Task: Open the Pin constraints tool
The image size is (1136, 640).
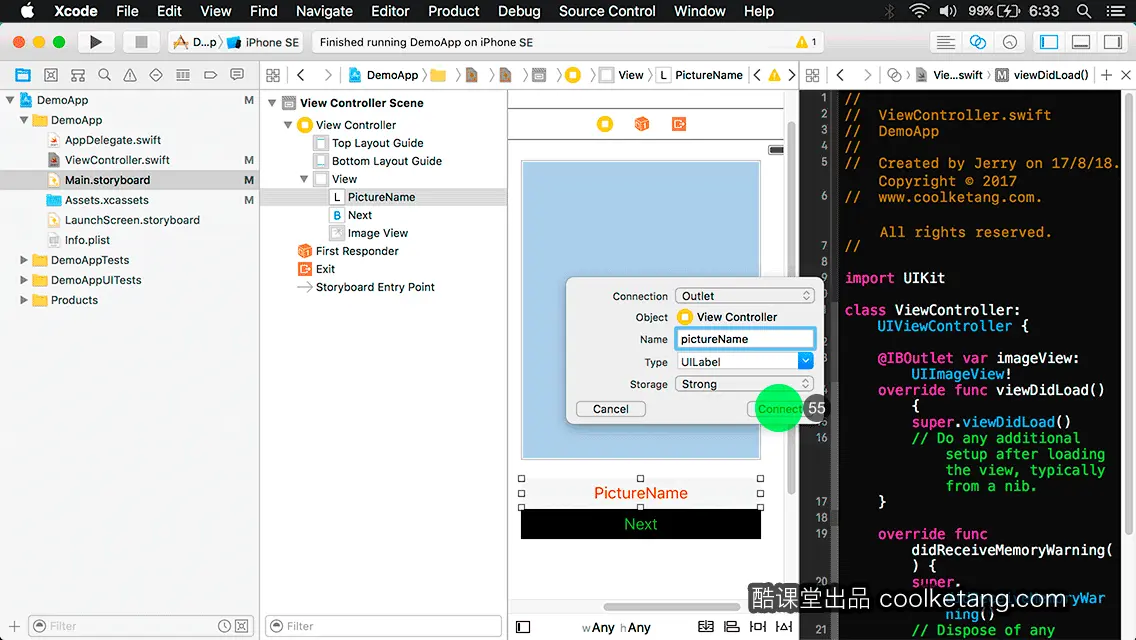Action: click(x=758, y=626)
